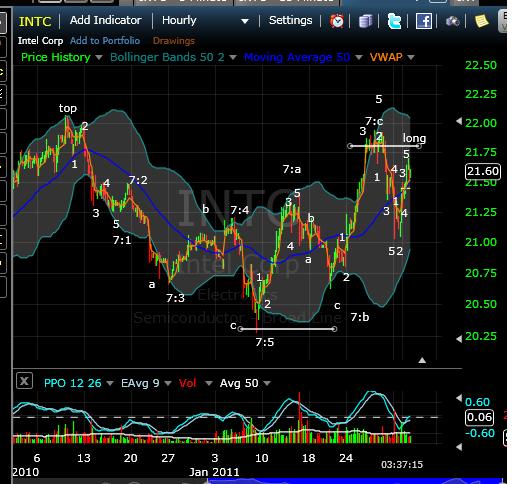This screenshot has height=484, width=512.
Task: Click the 7:a wave label
Action: [292, 169]
